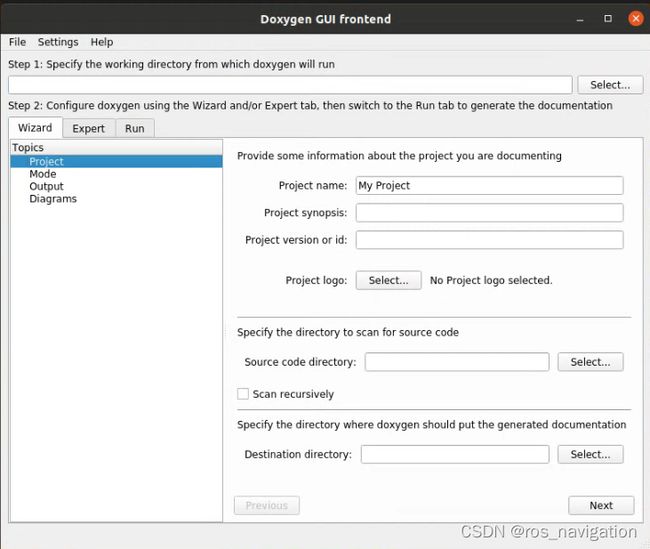Image resolution: width=650 pixels, height=549 pixels.
Task: Click the Project version or id field
Action: click(490, 240)
